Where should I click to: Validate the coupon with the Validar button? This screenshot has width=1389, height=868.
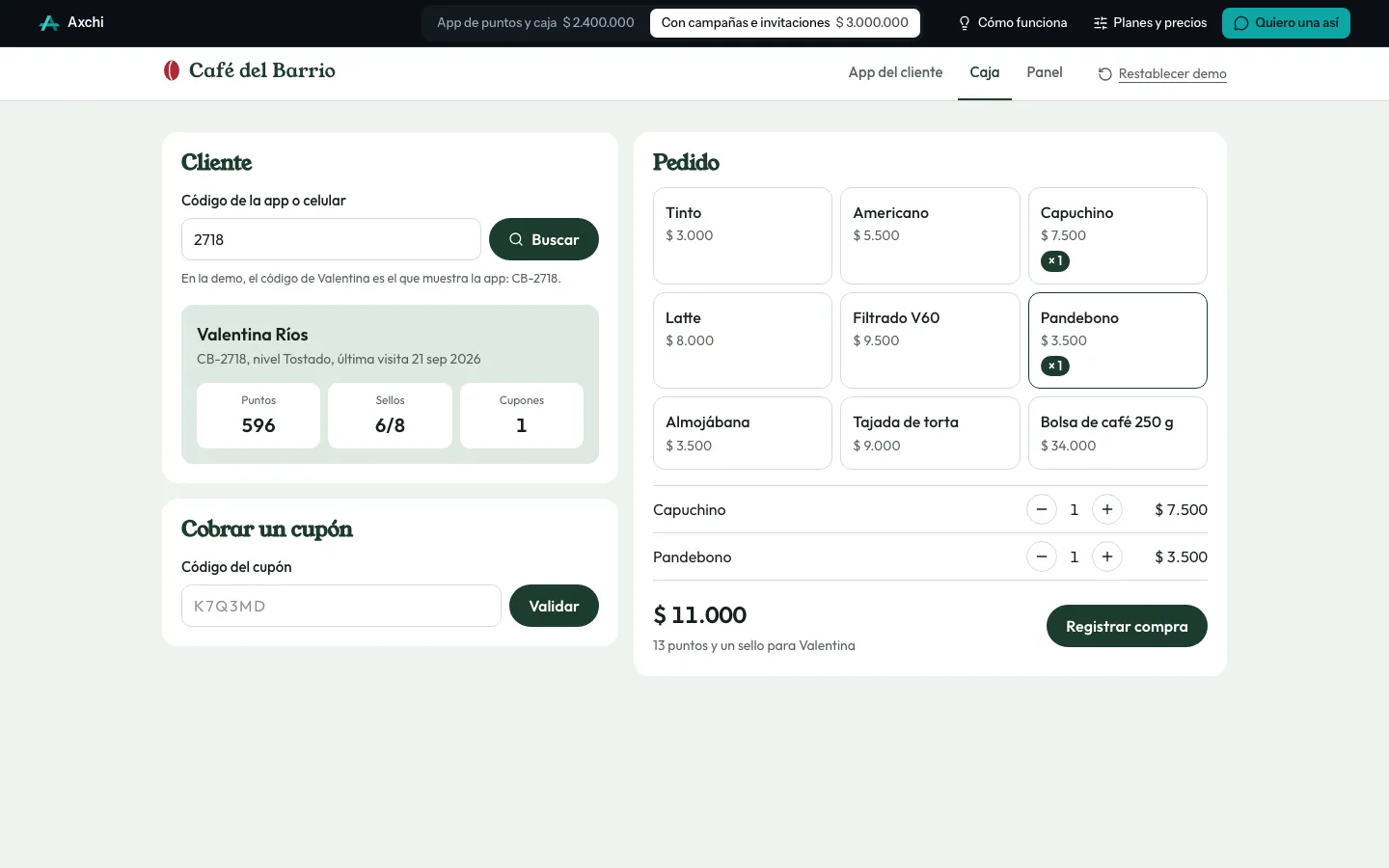pyautogui.click(x=554, y=606)
